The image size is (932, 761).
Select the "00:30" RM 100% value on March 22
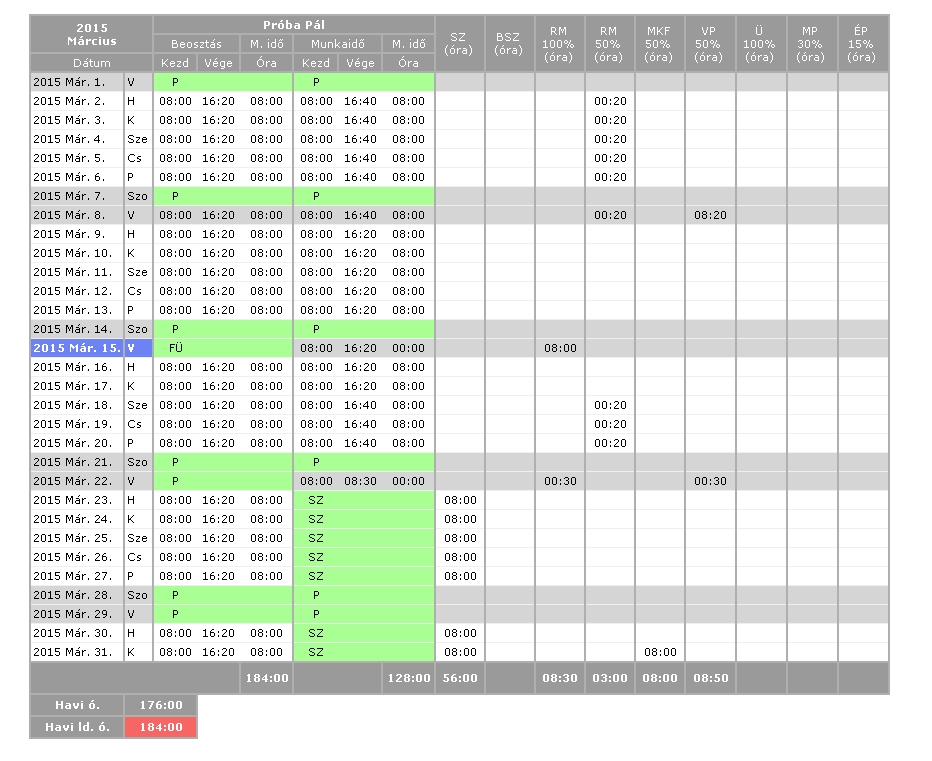[559, 481]
